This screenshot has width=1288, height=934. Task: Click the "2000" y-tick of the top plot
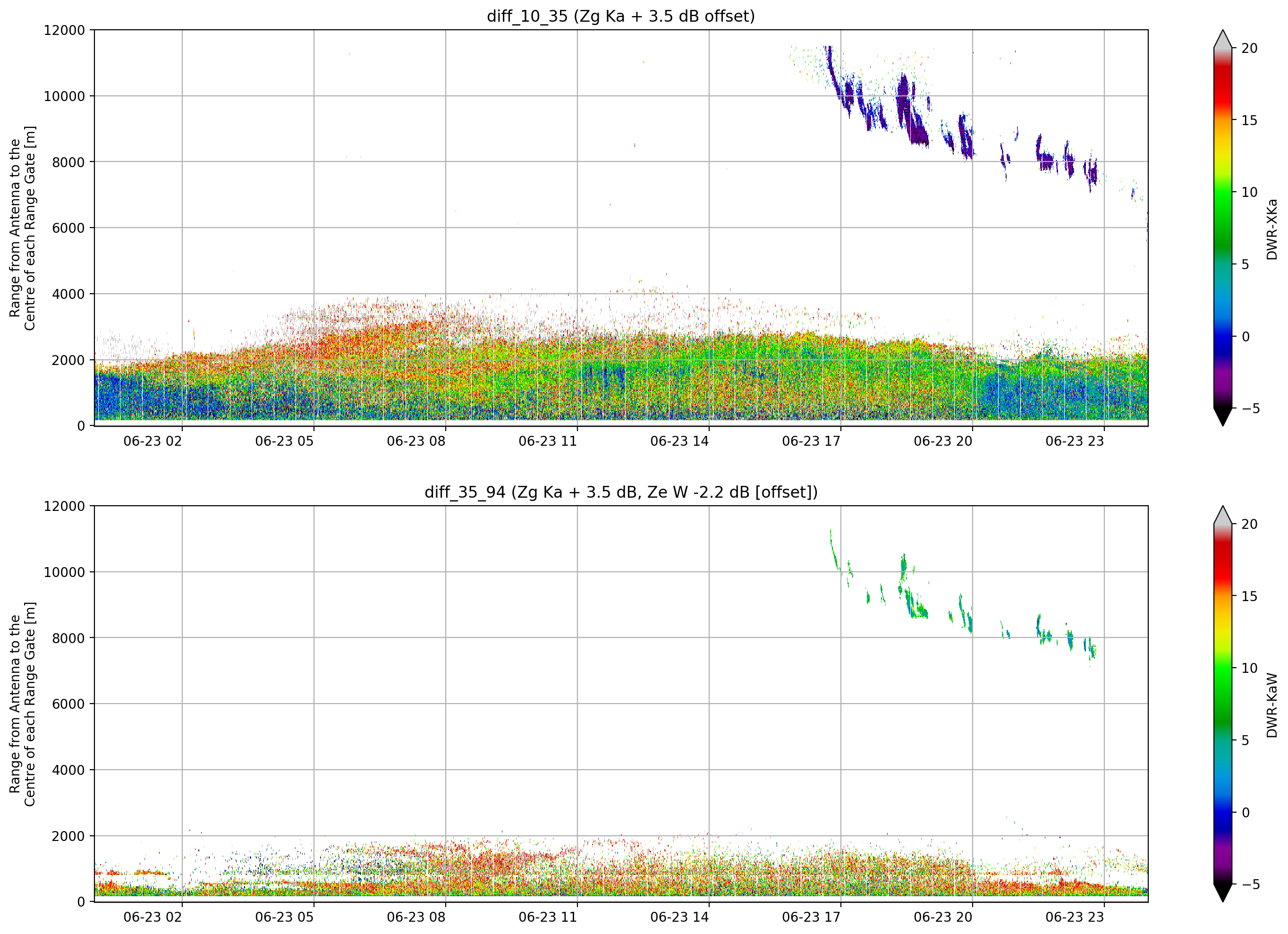68,360
